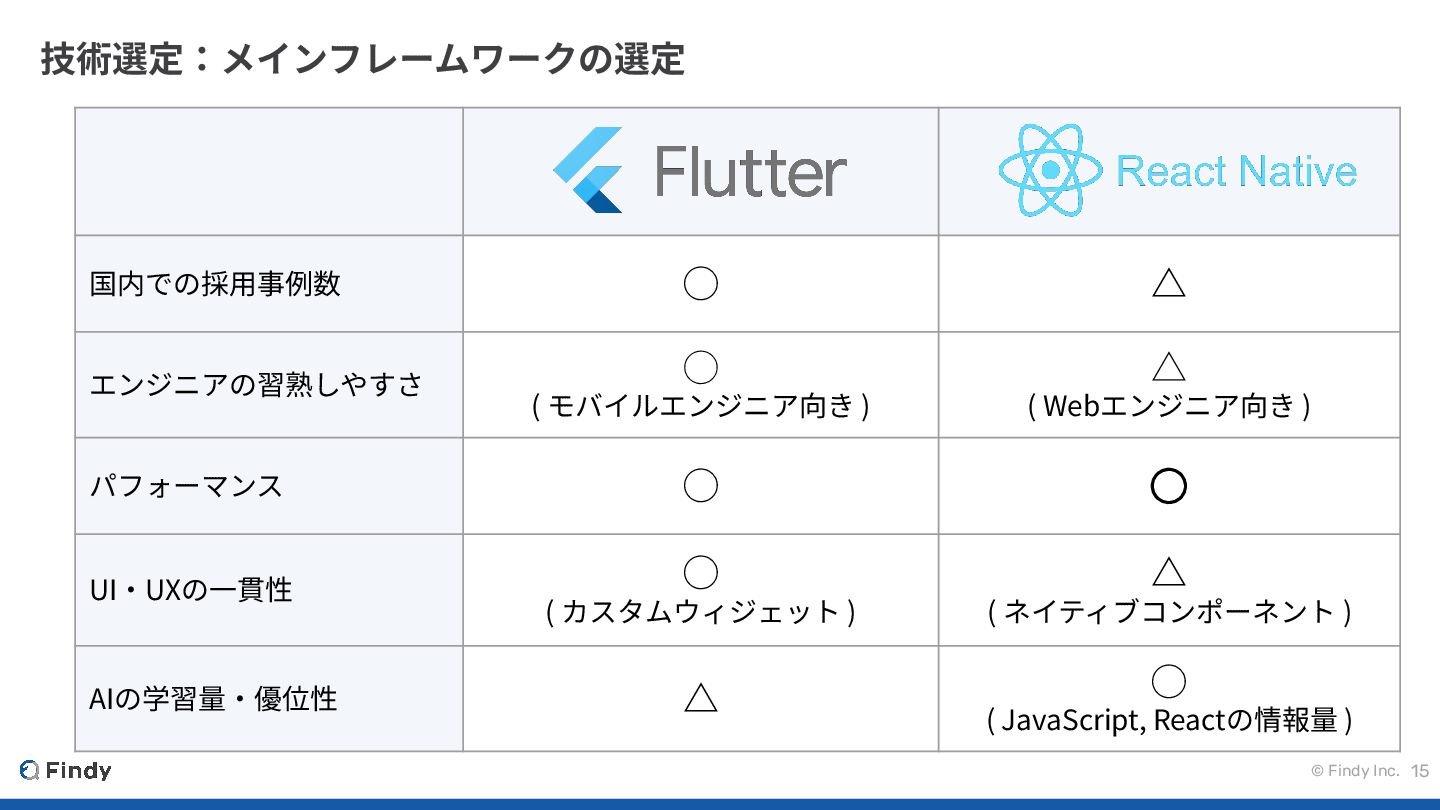Click the triangle above Webエンジニア向き
Viewport: 1440px width, 810px height.
point(1168,367)
